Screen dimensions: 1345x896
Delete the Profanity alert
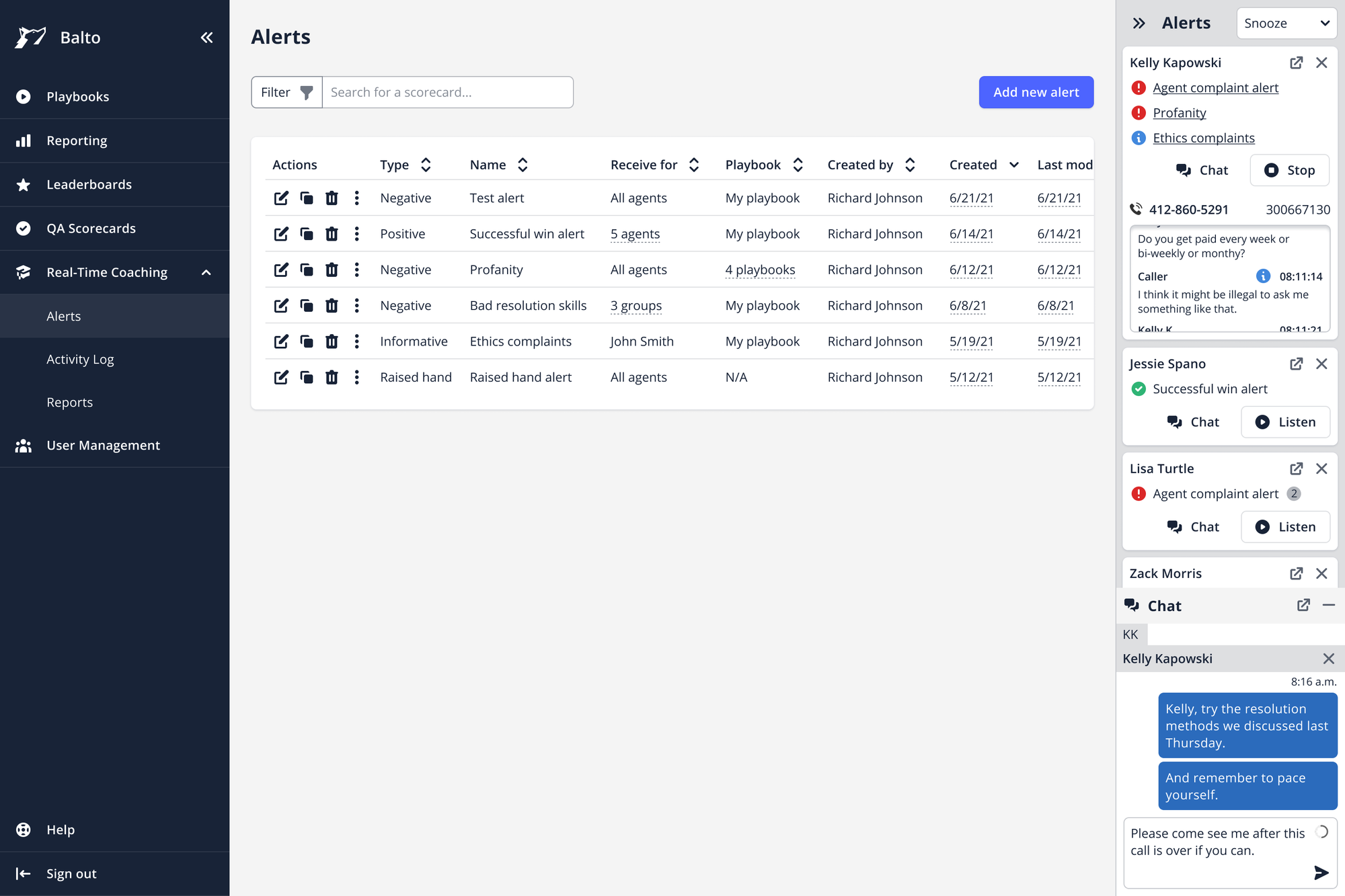coord(332,270)
